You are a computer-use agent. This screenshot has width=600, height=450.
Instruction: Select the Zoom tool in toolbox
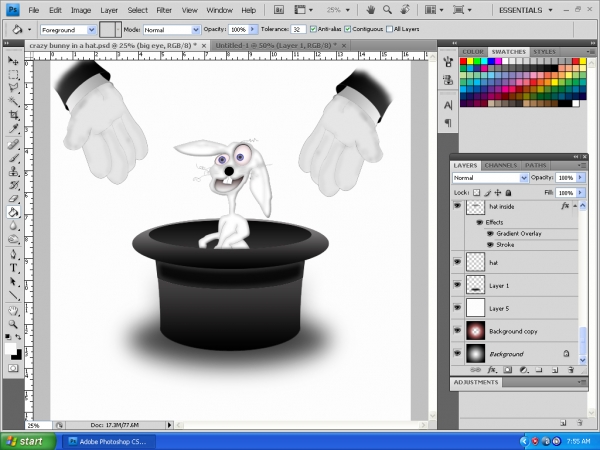13,324
